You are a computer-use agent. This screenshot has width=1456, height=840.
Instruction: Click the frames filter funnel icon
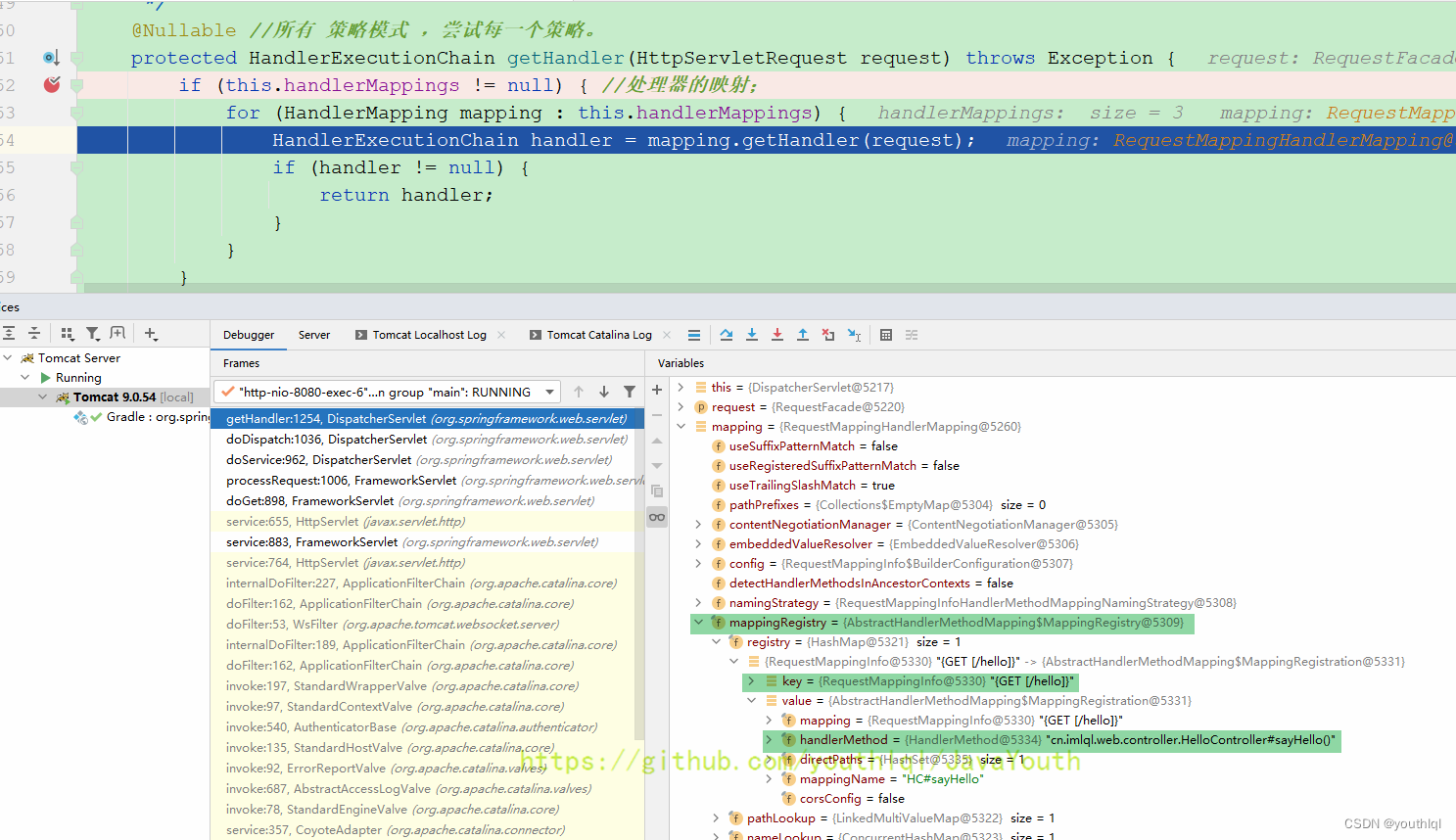630,392
